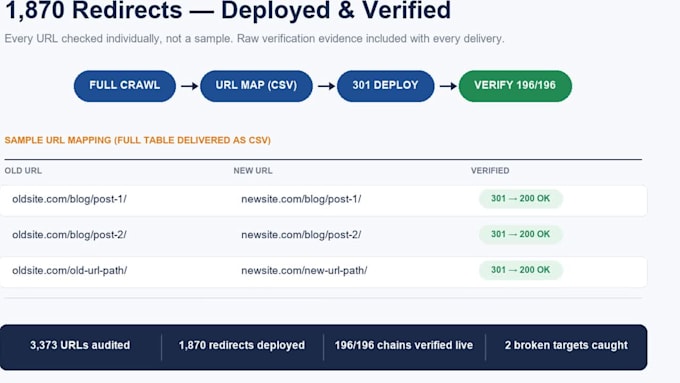Image resolution: width=680 pixels, height=383 pixels.
Task: Click the '3,373 URLs audited' stat
Action: click(80, 345)
